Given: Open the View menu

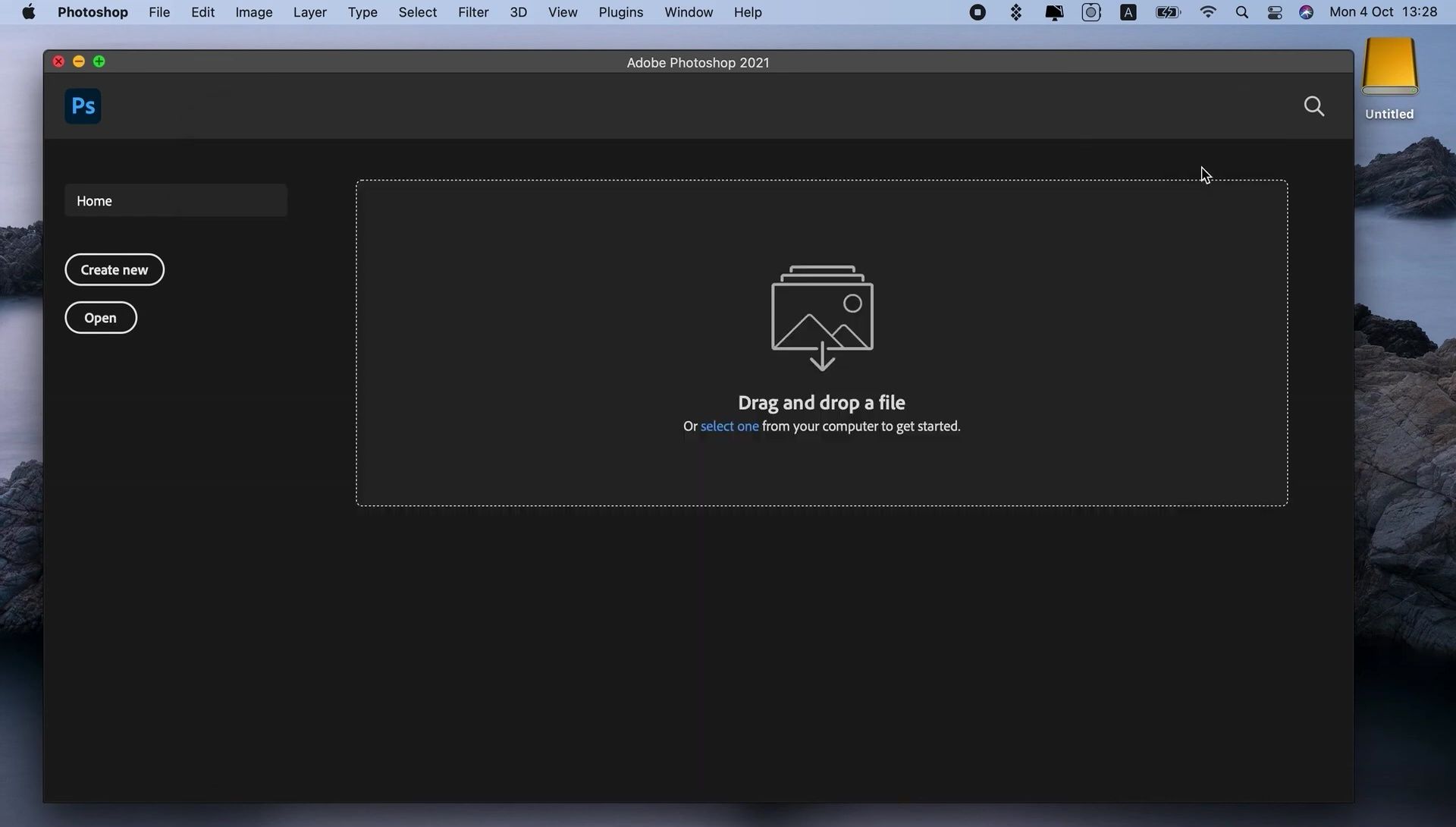Looking at the screenshot, I should click(x=563, y=12).
